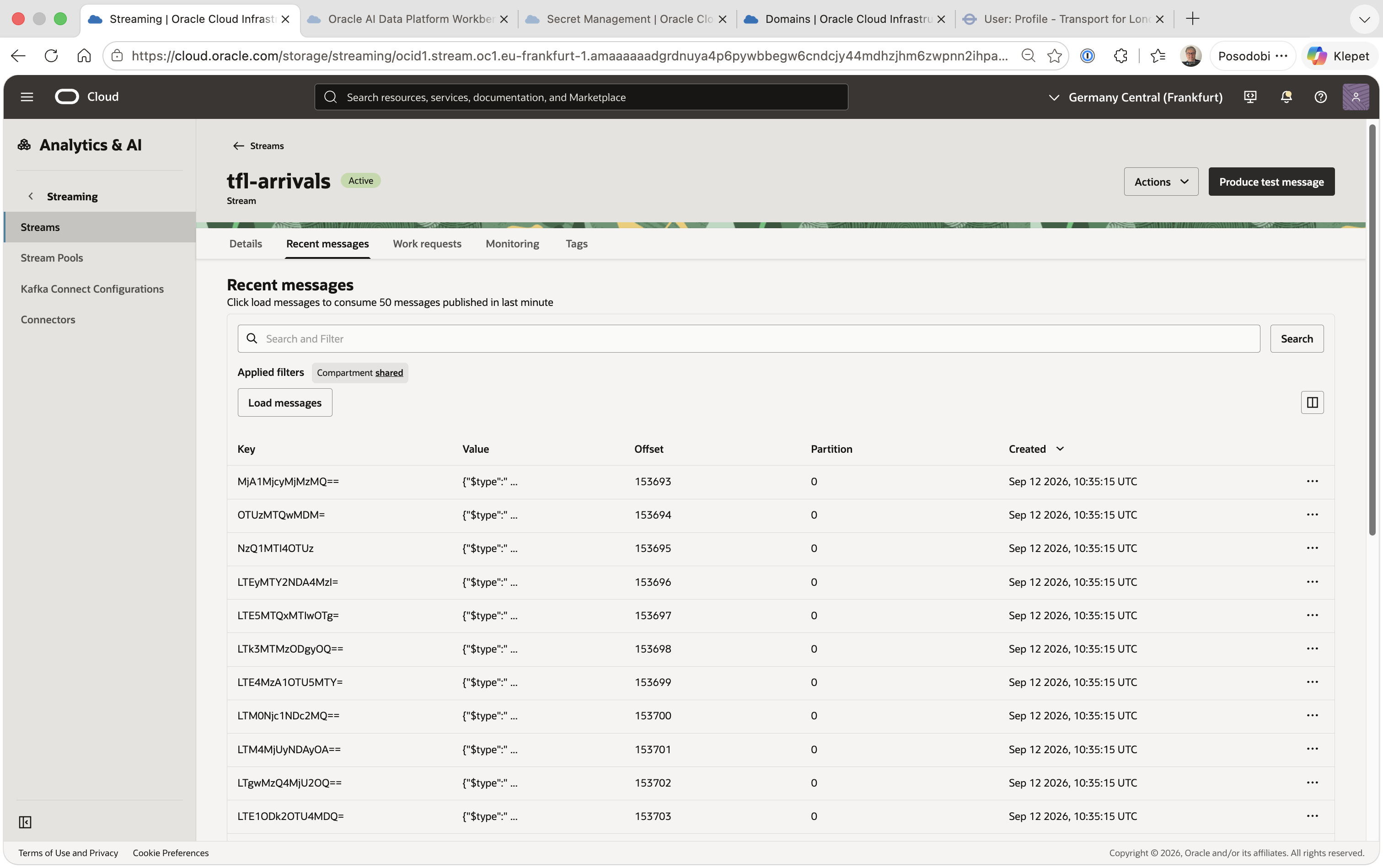Focus the global resource search box
This screenshot has height=868, width=1383.
point(581,97)
